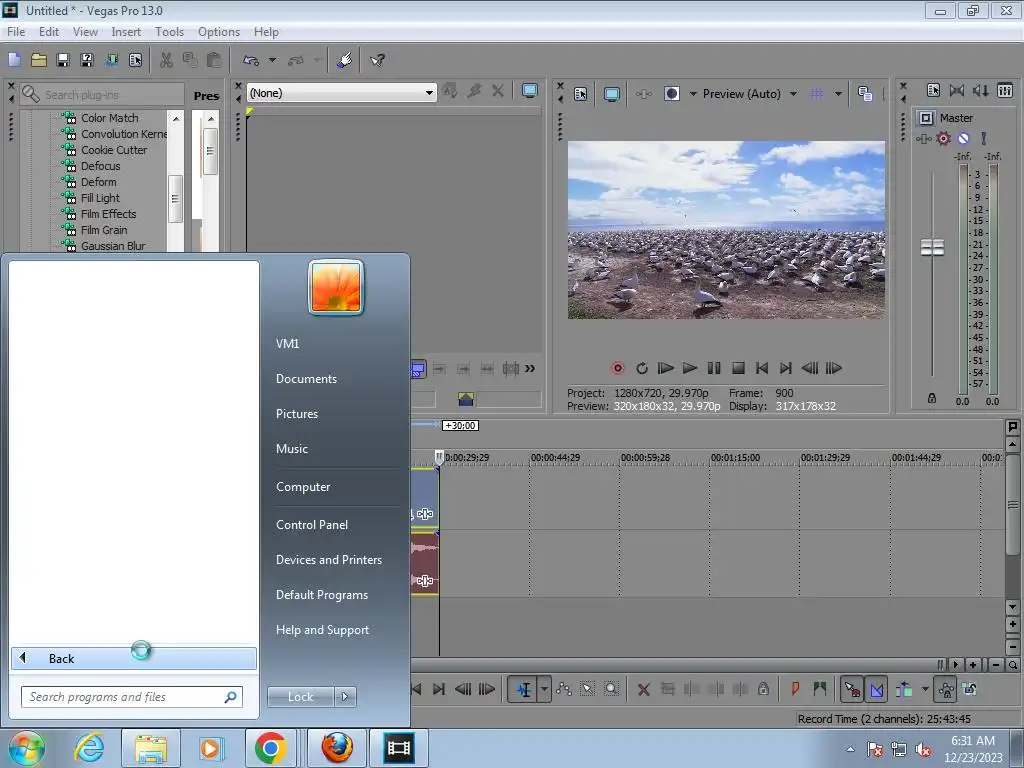Viewport: 1024px width, 768px height.
Task: Expand the shutdown options arrow beside Lock
Action: 345,697
